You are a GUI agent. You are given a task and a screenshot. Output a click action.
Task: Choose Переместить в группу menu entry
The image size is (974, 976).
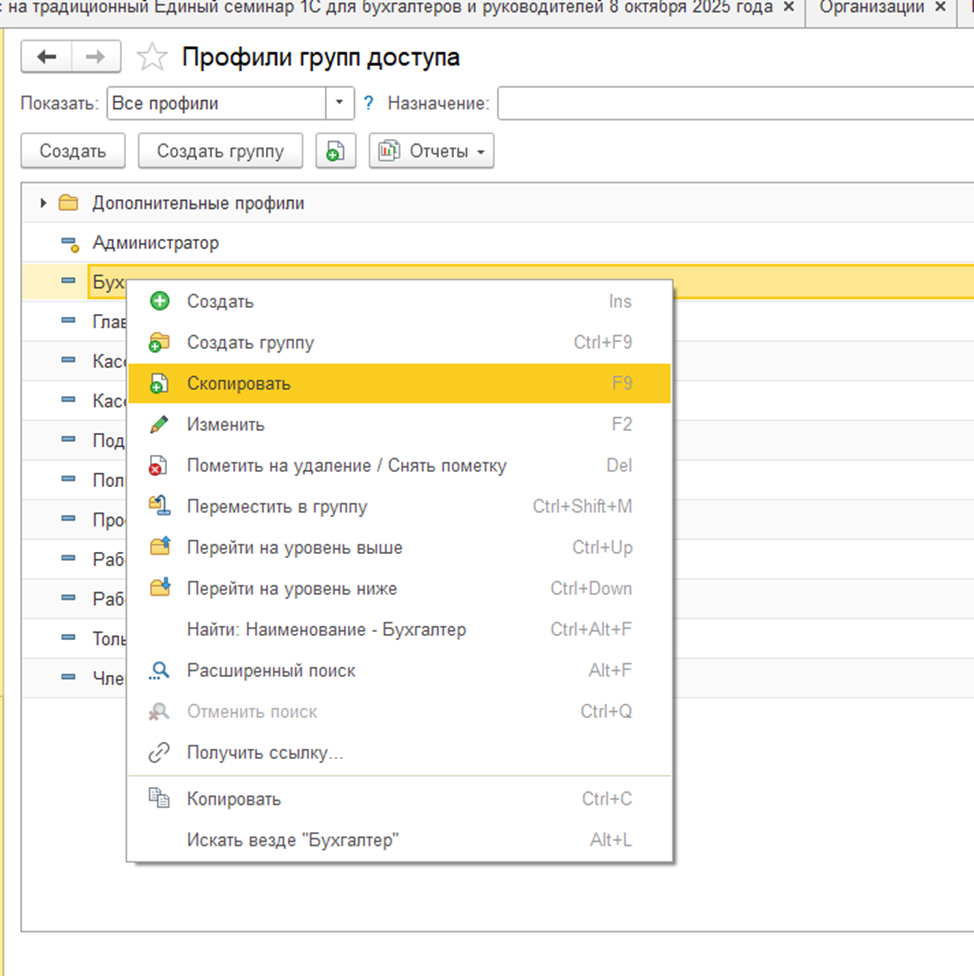pyautogui.click(x=400, y=507)
